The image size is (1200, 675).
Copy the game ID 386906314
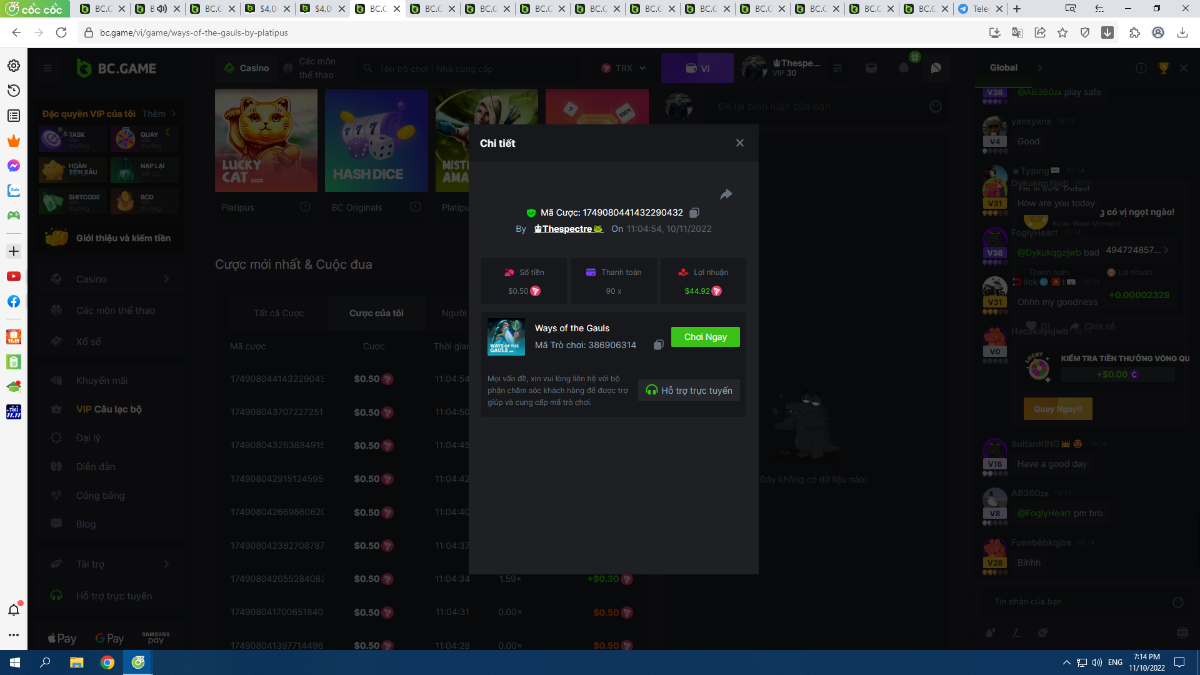pyautogui.click(x=658, y=345)
